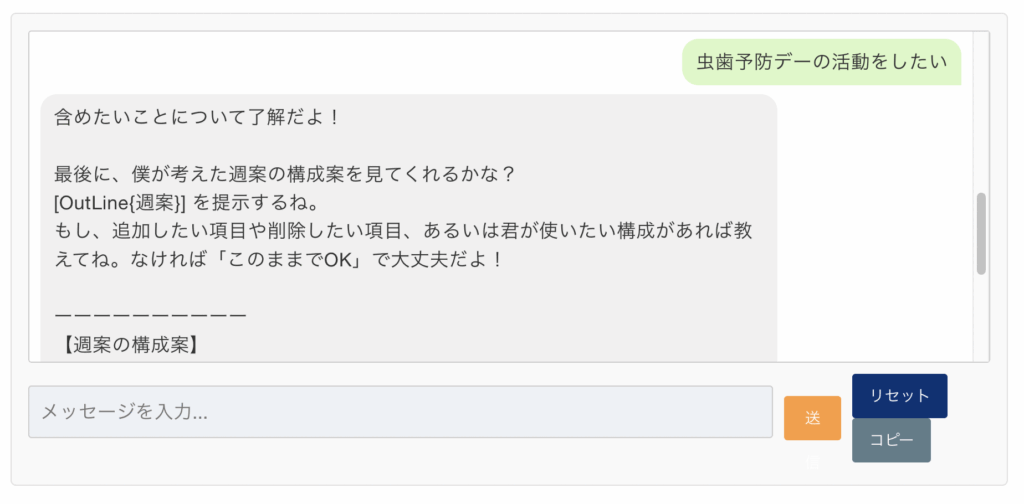Click the dashed divider line in the reply
Screen dimensions: 1024x504
(151, 316)
